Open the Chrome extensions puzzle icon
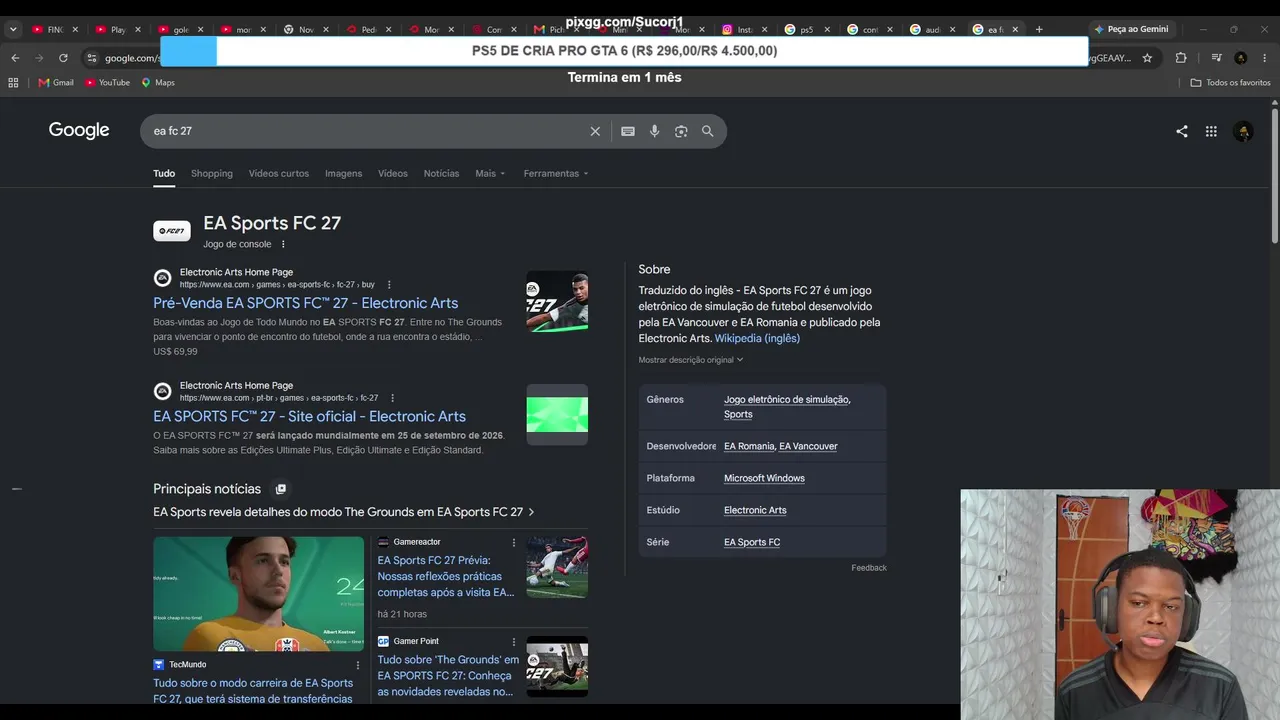This screenshot has width=1280, height=720. pos(1181,58)
